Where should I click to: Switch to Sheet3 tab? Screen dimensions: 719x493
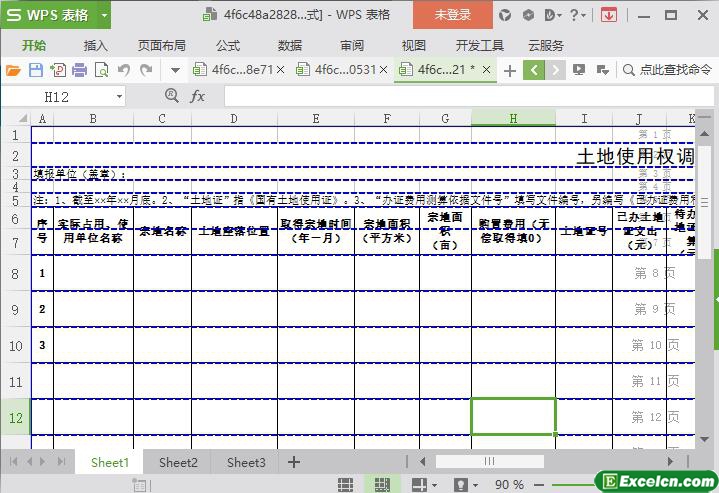tap(246, 462)
